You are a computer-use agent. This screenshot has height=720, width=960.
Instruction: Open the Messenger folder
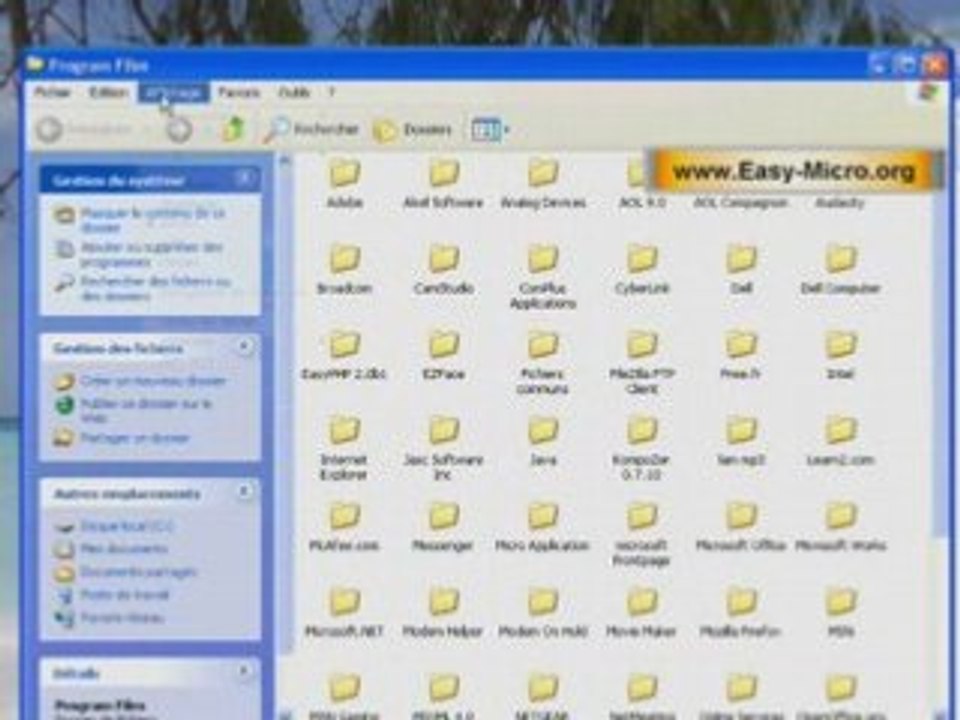(x=444, y=527)
